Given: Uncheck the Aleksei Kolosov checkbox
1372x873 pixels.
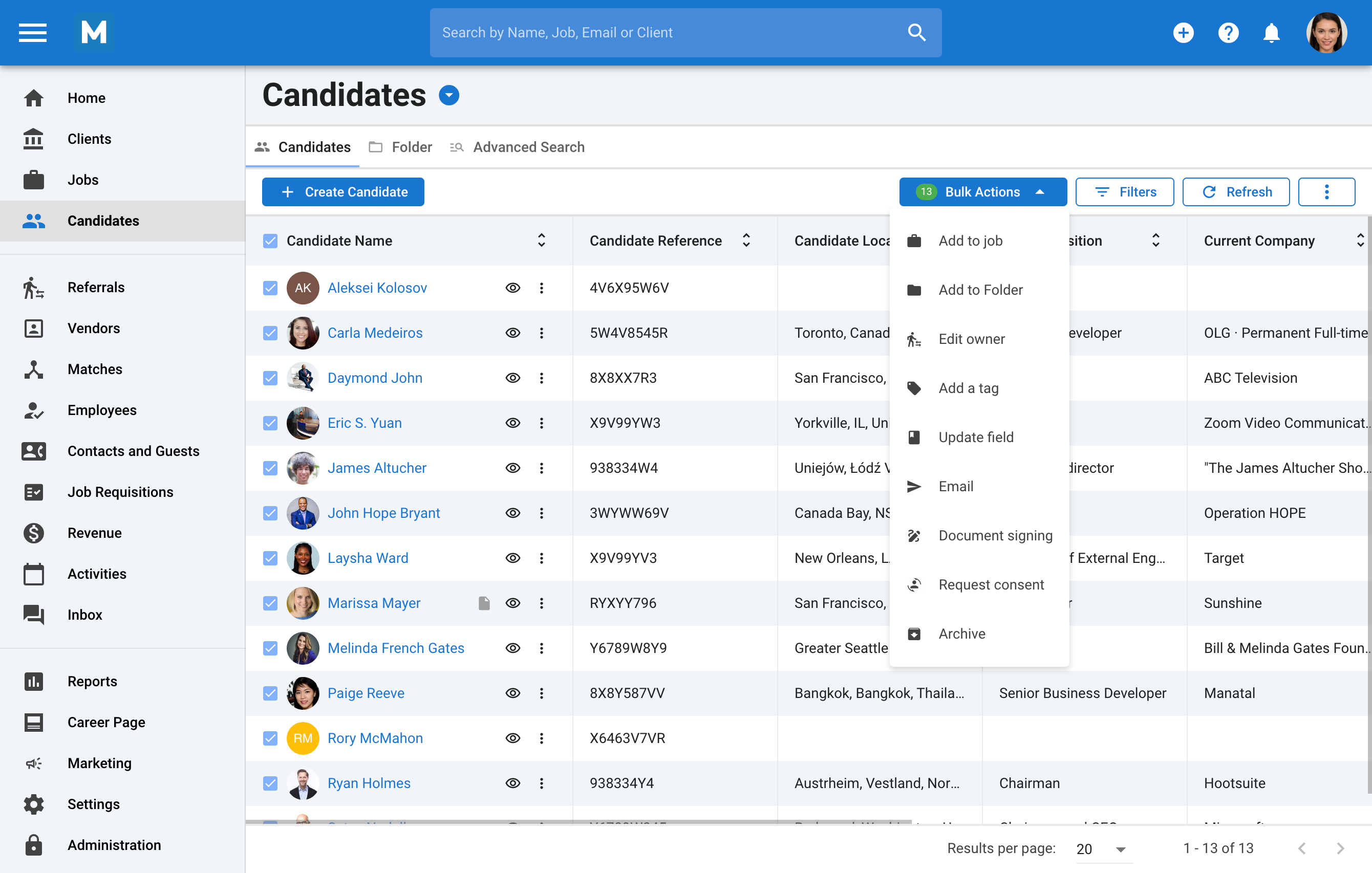Looking at the screenshot, I should tap(270, 288).
